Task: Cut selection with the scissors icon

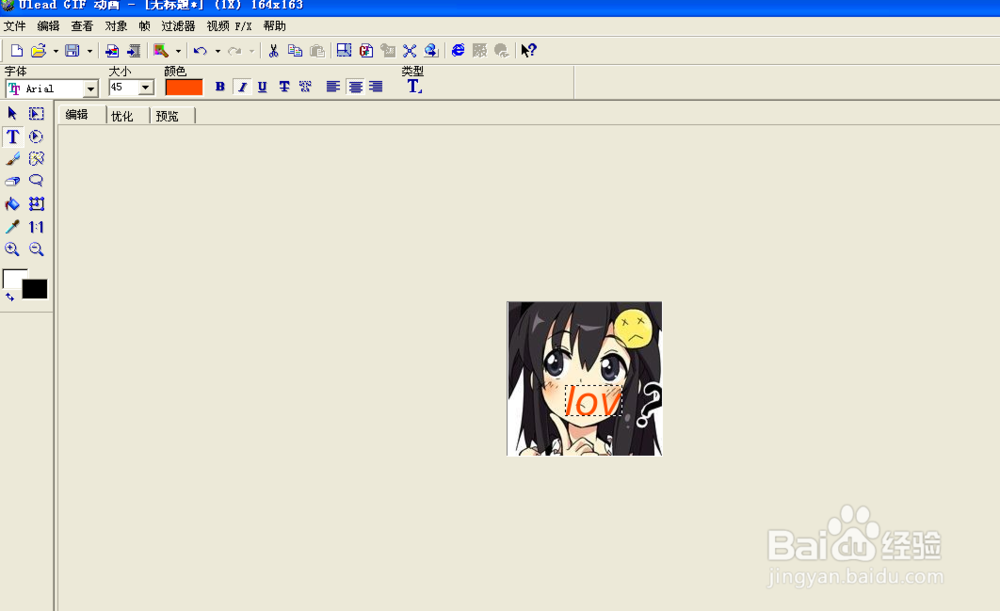Action: [x=274, y=50]
